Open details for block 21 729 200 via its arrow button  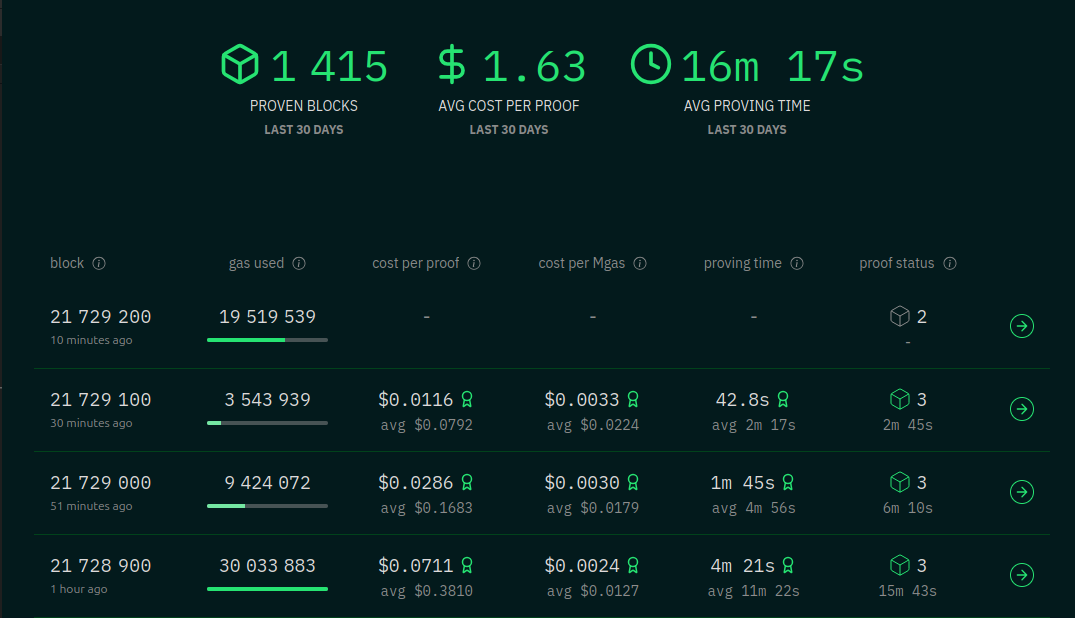(1021, 325)
